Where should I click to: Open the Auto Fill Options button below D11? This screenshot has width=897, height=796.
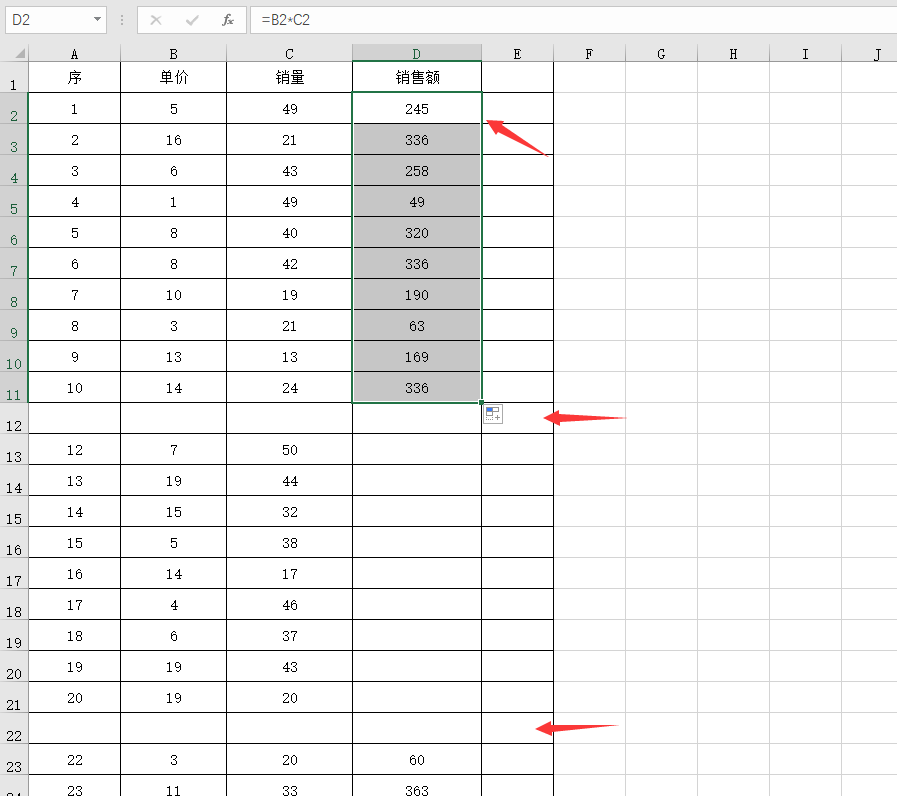click(x=493, y=414)
